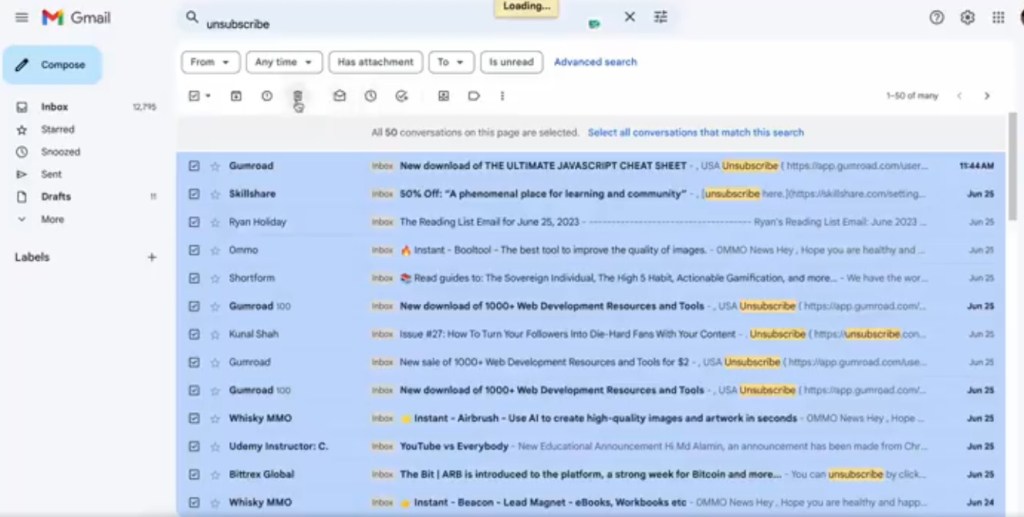Uncheck the Gumroad 11:44 AM email
Screen dimensions: 1024x517
click(194, 166)
